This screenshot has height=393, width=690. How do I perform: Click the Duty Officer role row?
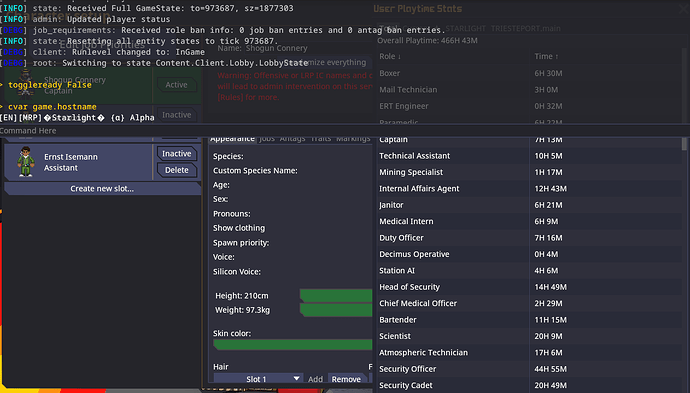(530, 238)
